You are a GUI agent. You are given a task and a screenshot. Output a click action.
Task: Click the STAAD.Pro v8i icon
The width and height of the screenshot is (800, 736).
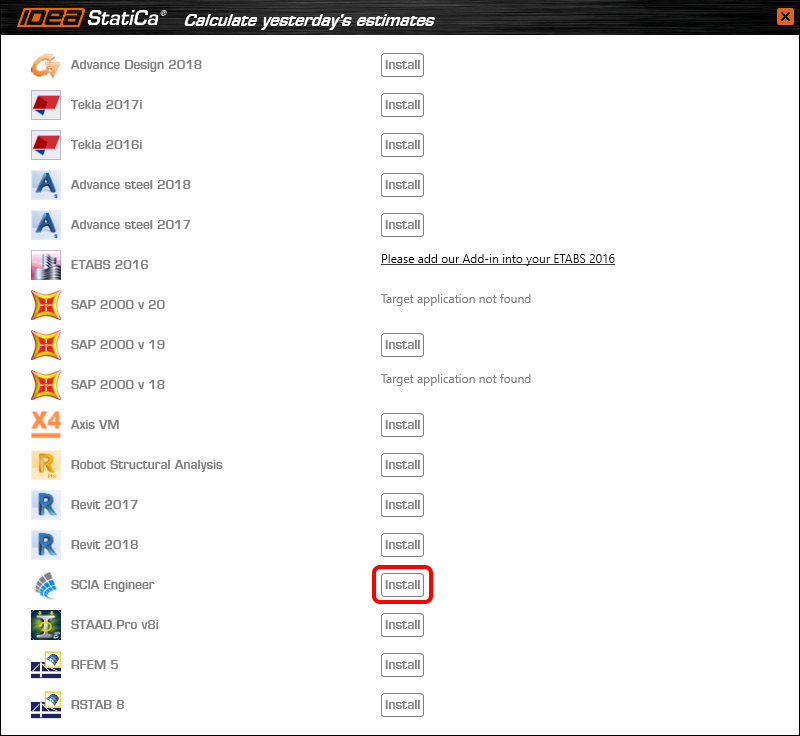(x=45, y=625)
